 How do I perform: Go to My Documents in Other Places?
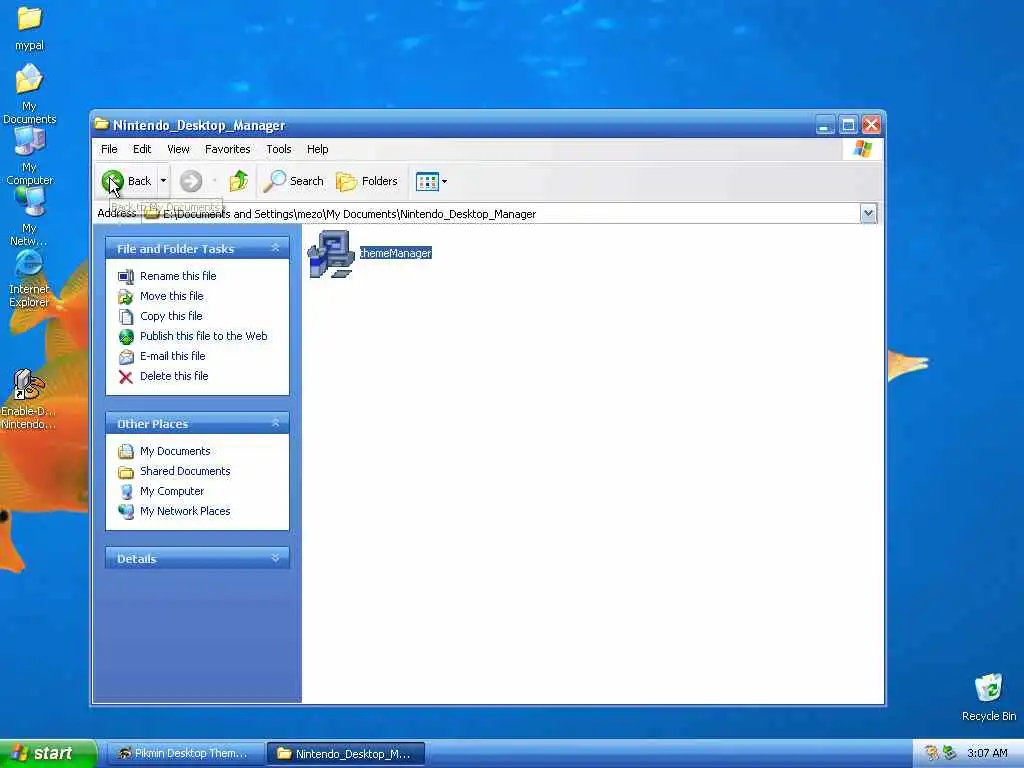click(x=175, y=451)
